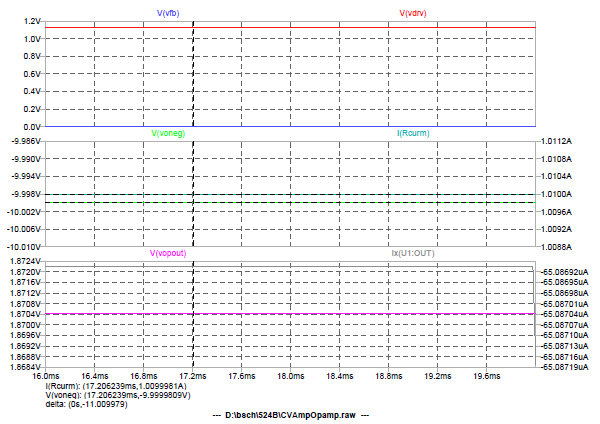Viewport: 600px width, 424px height.
Task: Click the I(Rcurm) cursor readout line
Action: point(116,386)
